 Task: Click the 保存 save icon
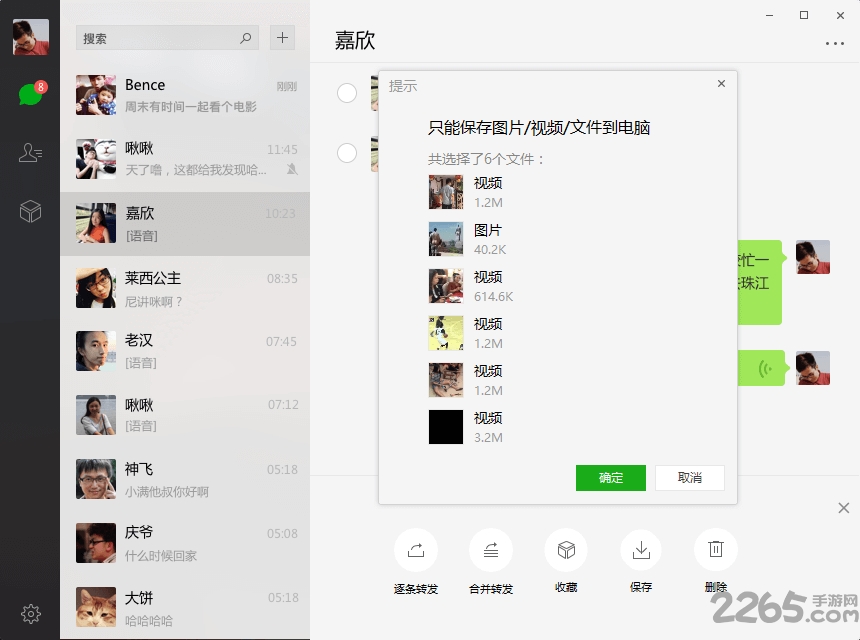pyautogui.click(x=640, y=548)
